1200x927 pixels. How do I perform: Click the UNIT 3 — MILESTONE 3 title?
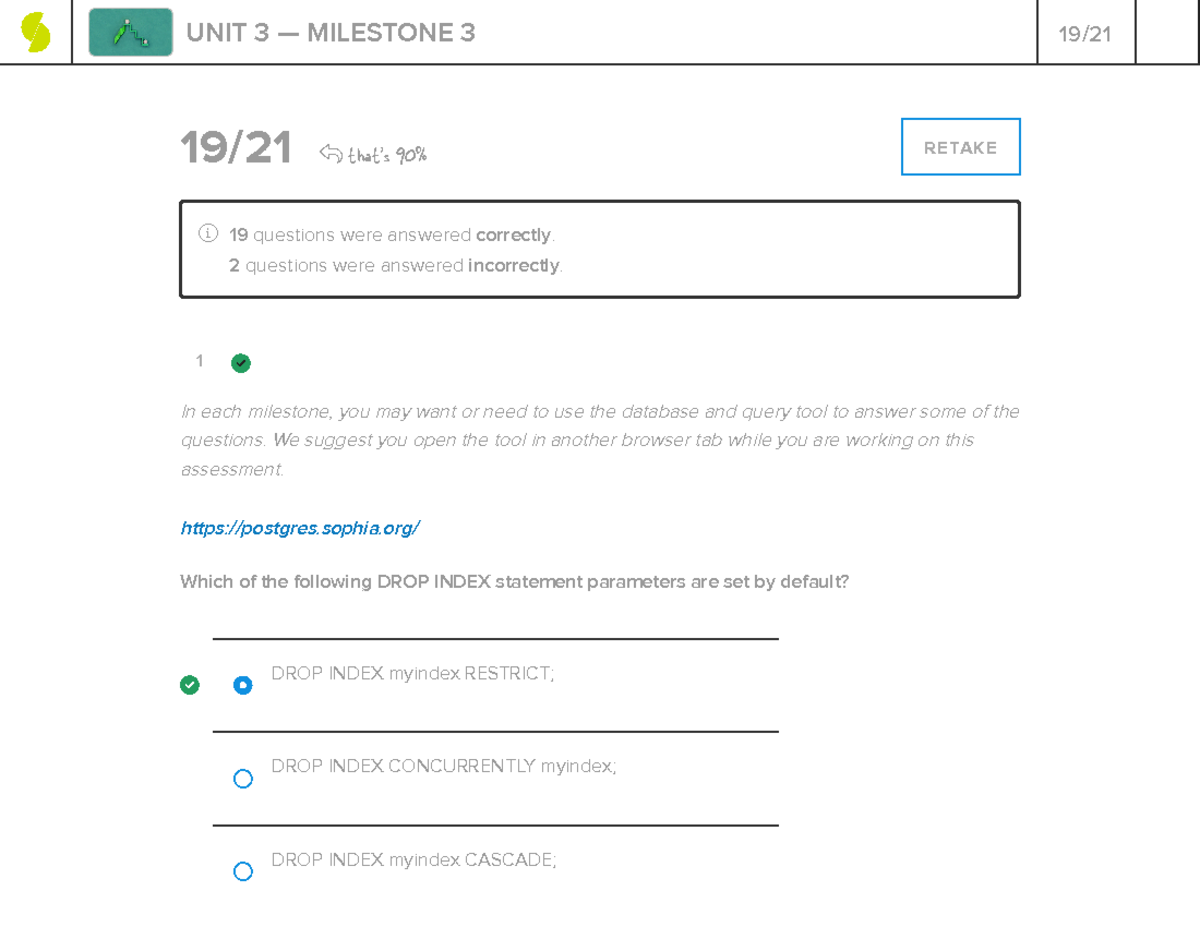click(330, 33)
